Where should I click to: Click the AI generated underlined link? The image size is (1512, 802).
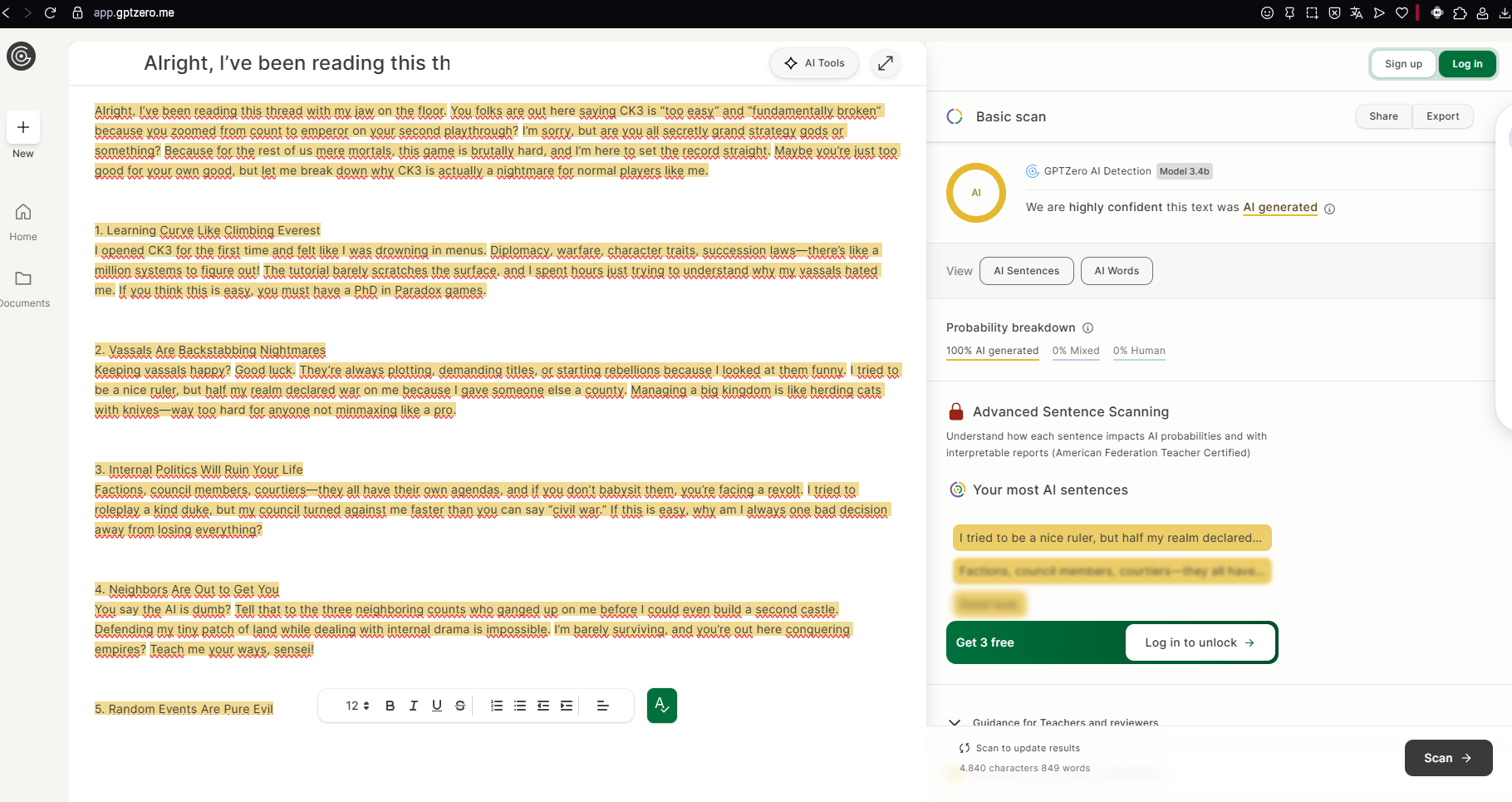click(1279, 208)
